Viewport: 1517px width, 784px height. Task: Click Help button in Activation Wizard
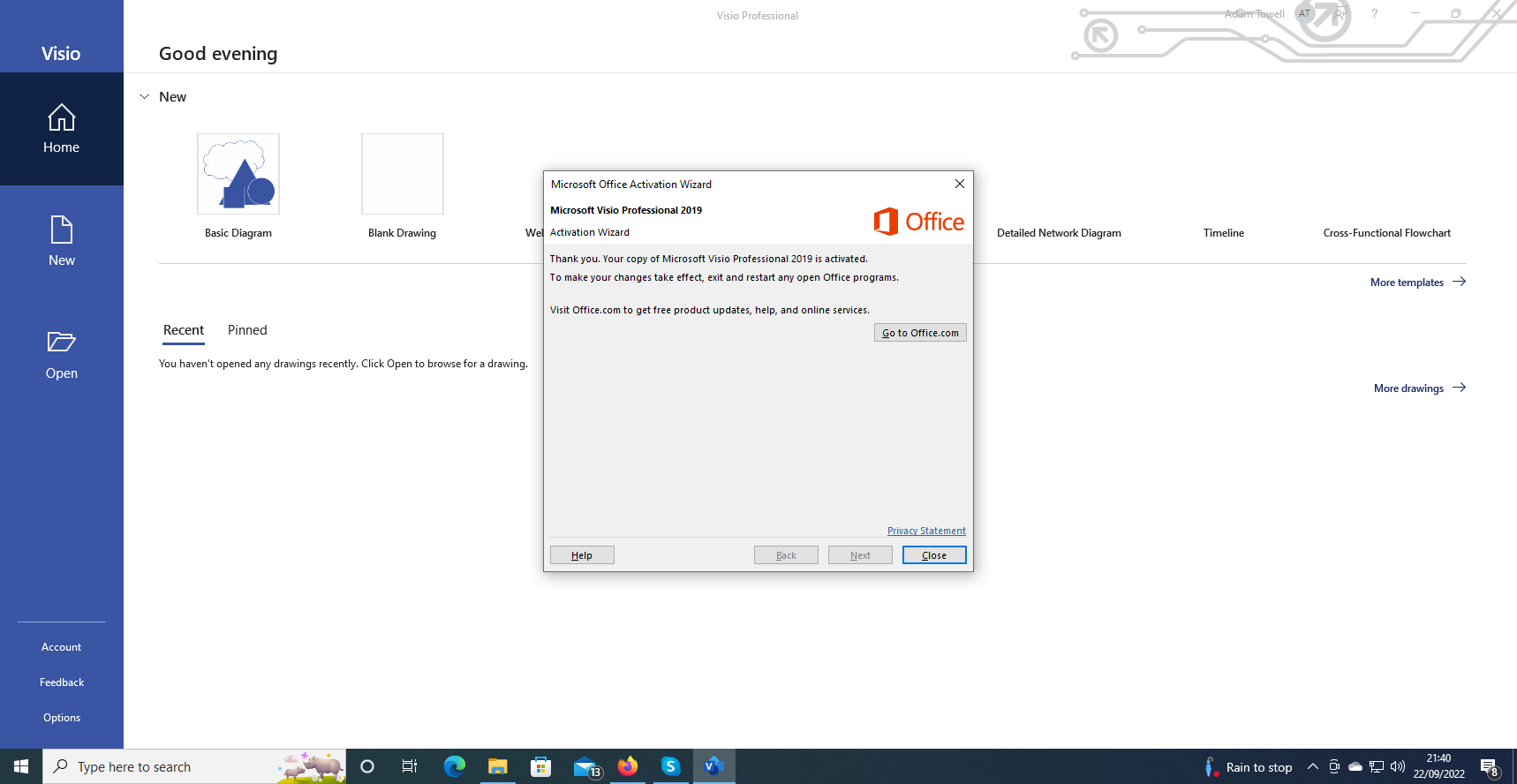pyautogui.click(x=582, y=555)
